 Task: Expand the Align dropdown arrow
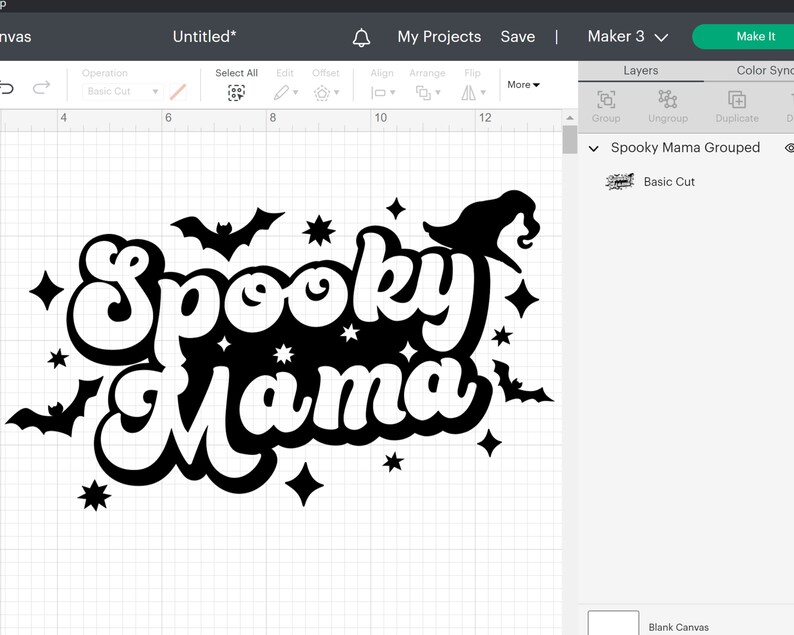tap(392, 93)
